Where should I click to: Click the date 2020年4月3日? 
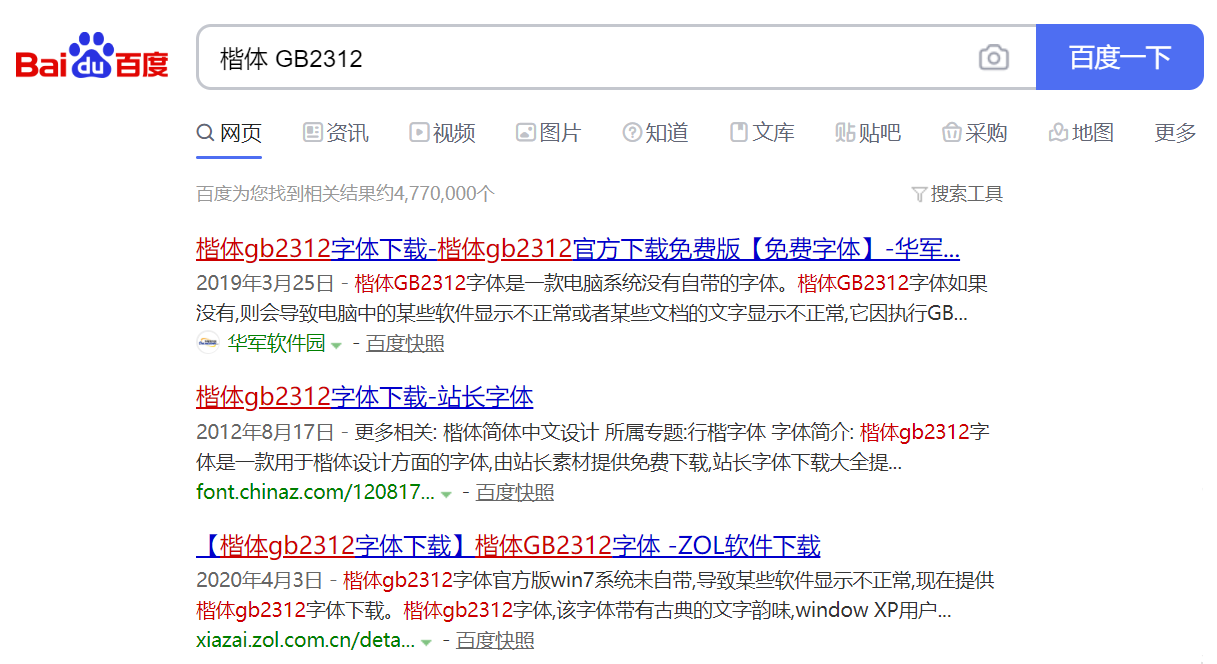(x=260, y=581)
